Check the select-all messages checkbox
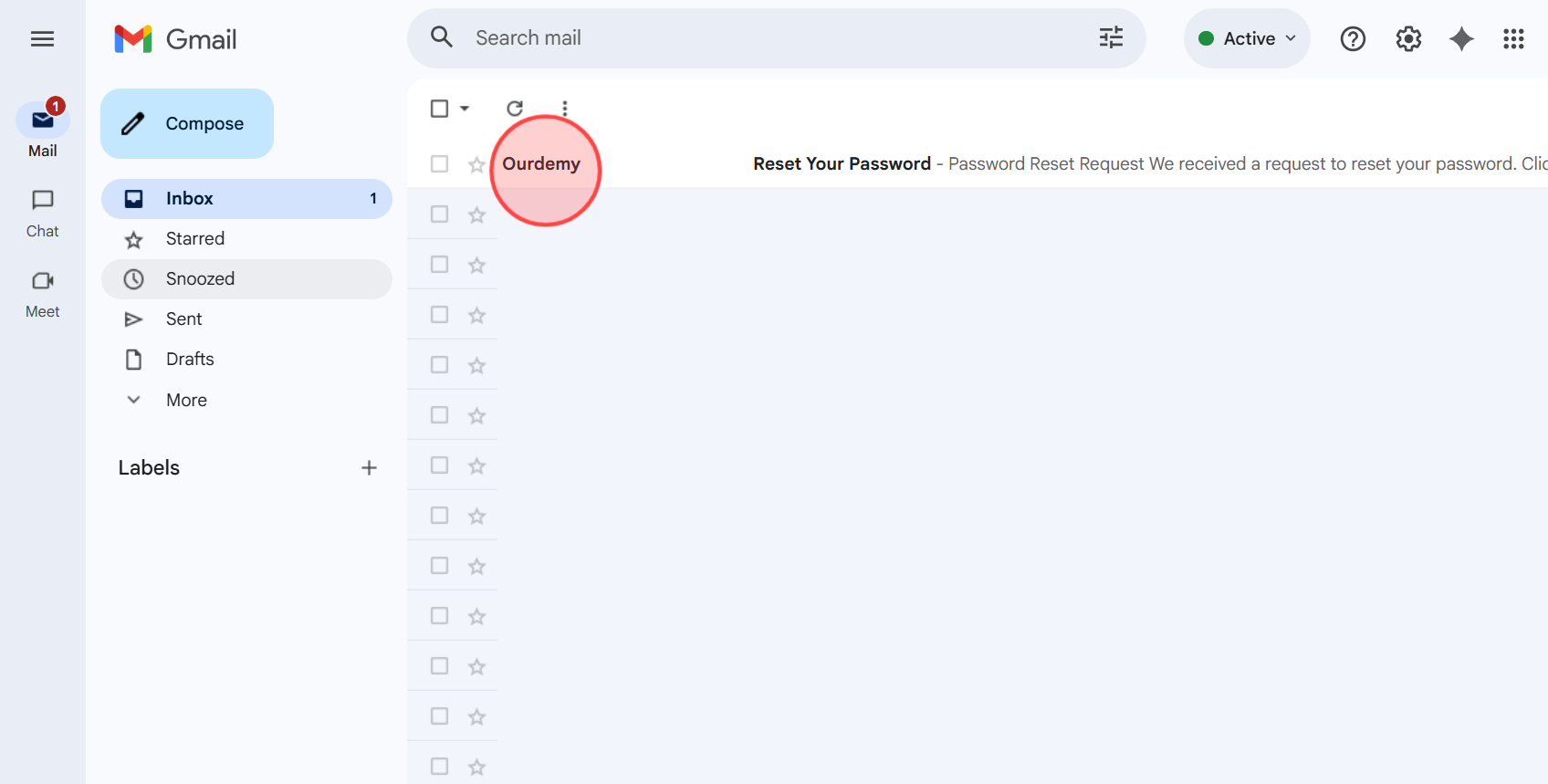 point(439,108)
